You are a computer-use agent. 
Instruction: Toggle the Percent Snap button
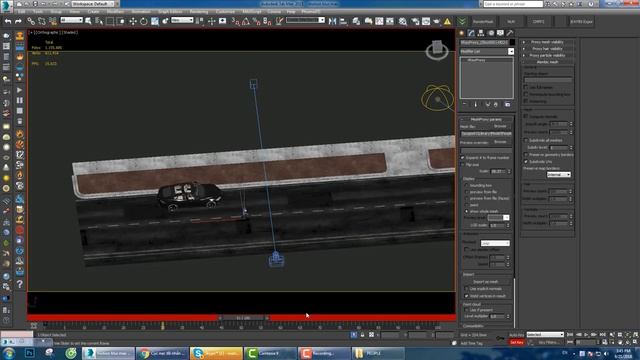(x=256, y=21)
